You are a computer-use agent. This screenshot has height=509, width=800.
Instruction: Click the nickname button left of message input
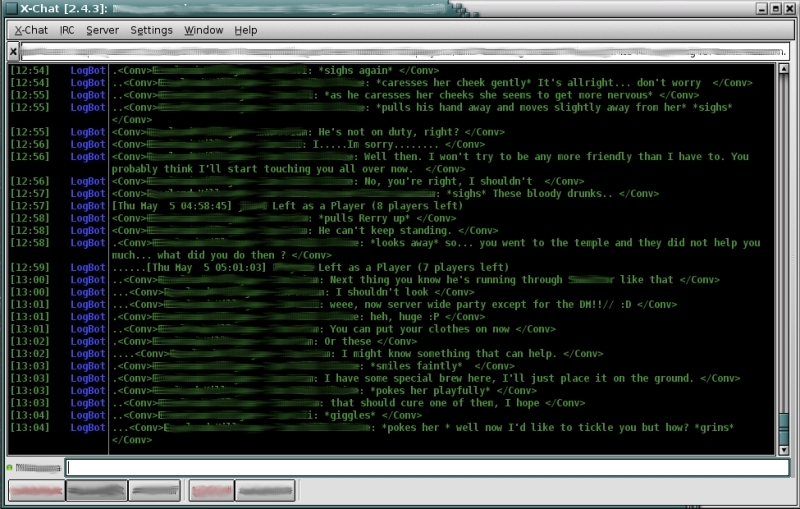(x=36, y=467)
